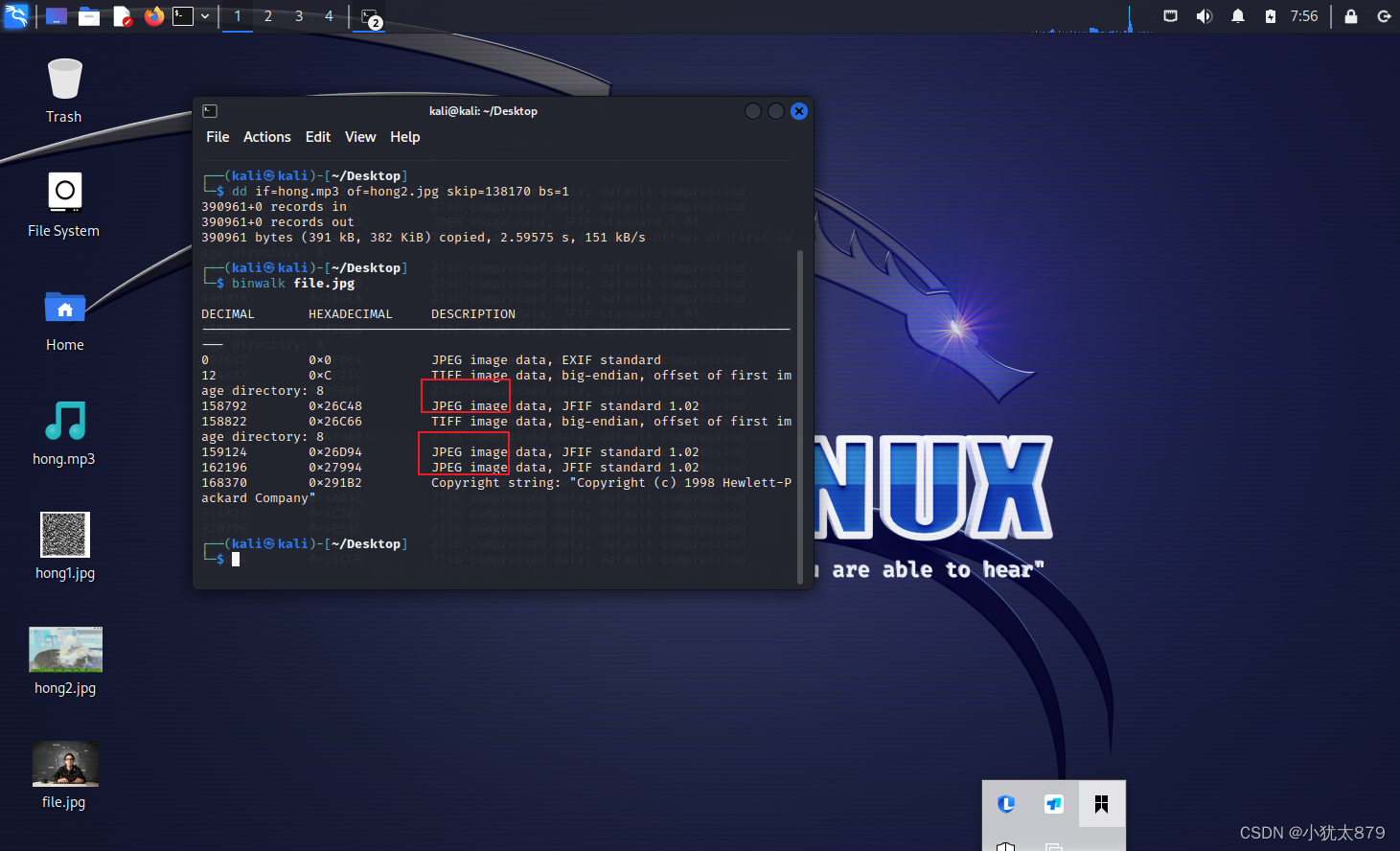The width and height of the screenshot is (1400, 851).
Task: Click '390961 bytes' copied output line
Action: [424, 238]
